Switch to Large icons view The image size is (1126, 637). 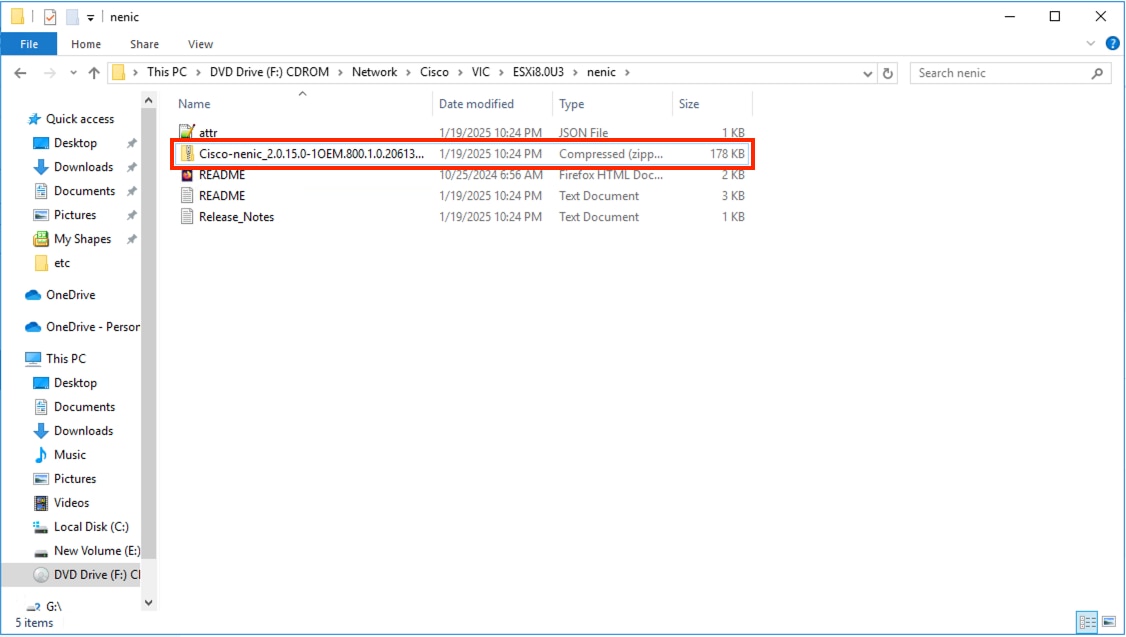(x=1109, y=622)
